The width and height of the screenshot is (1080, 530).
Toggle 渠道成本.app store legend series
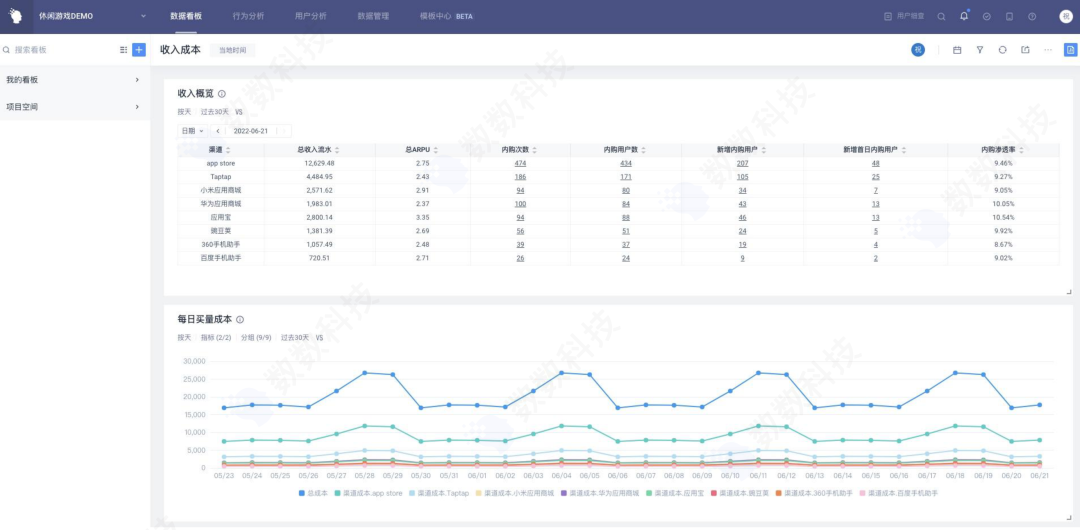pyautogui.click(x=368, y=493)
